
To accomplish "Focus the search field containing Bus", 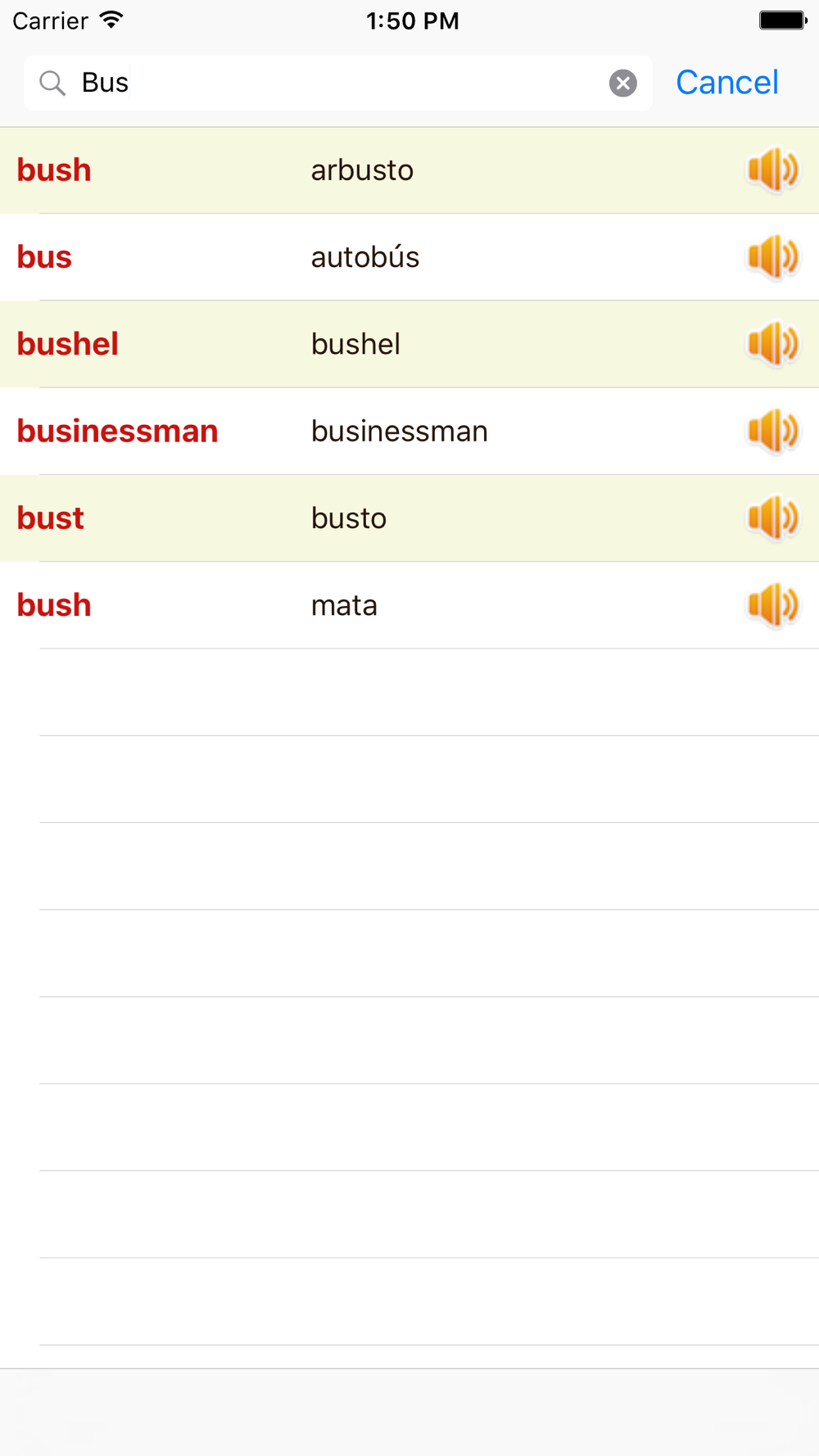I will point(338,83).
